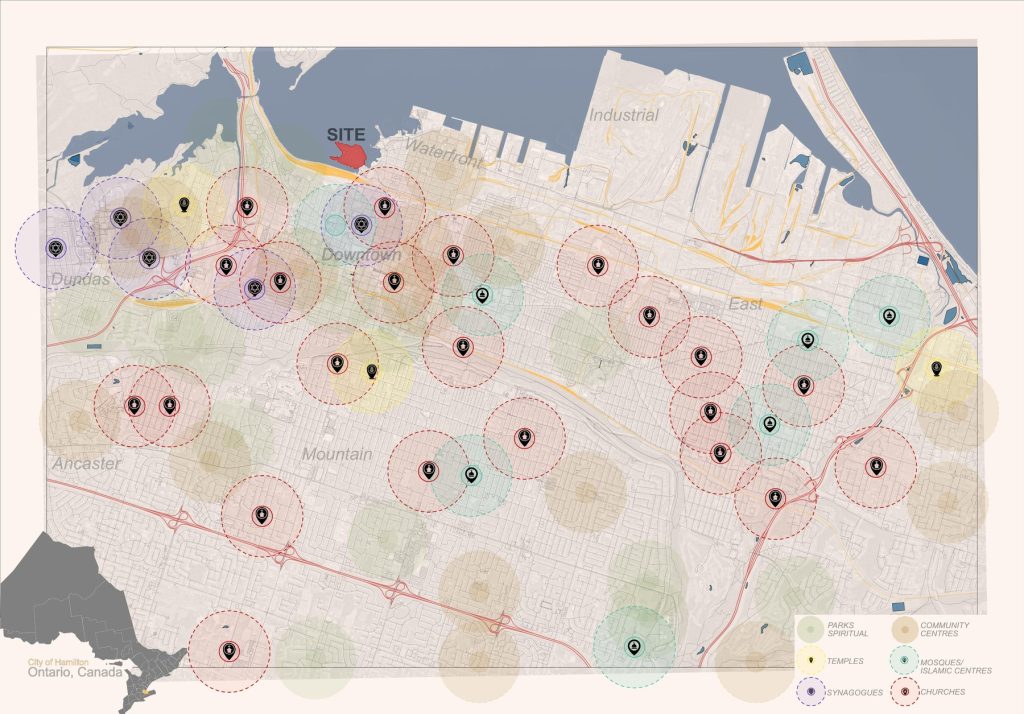Select left church marker of pair above Ancaster

pos(135,406)
